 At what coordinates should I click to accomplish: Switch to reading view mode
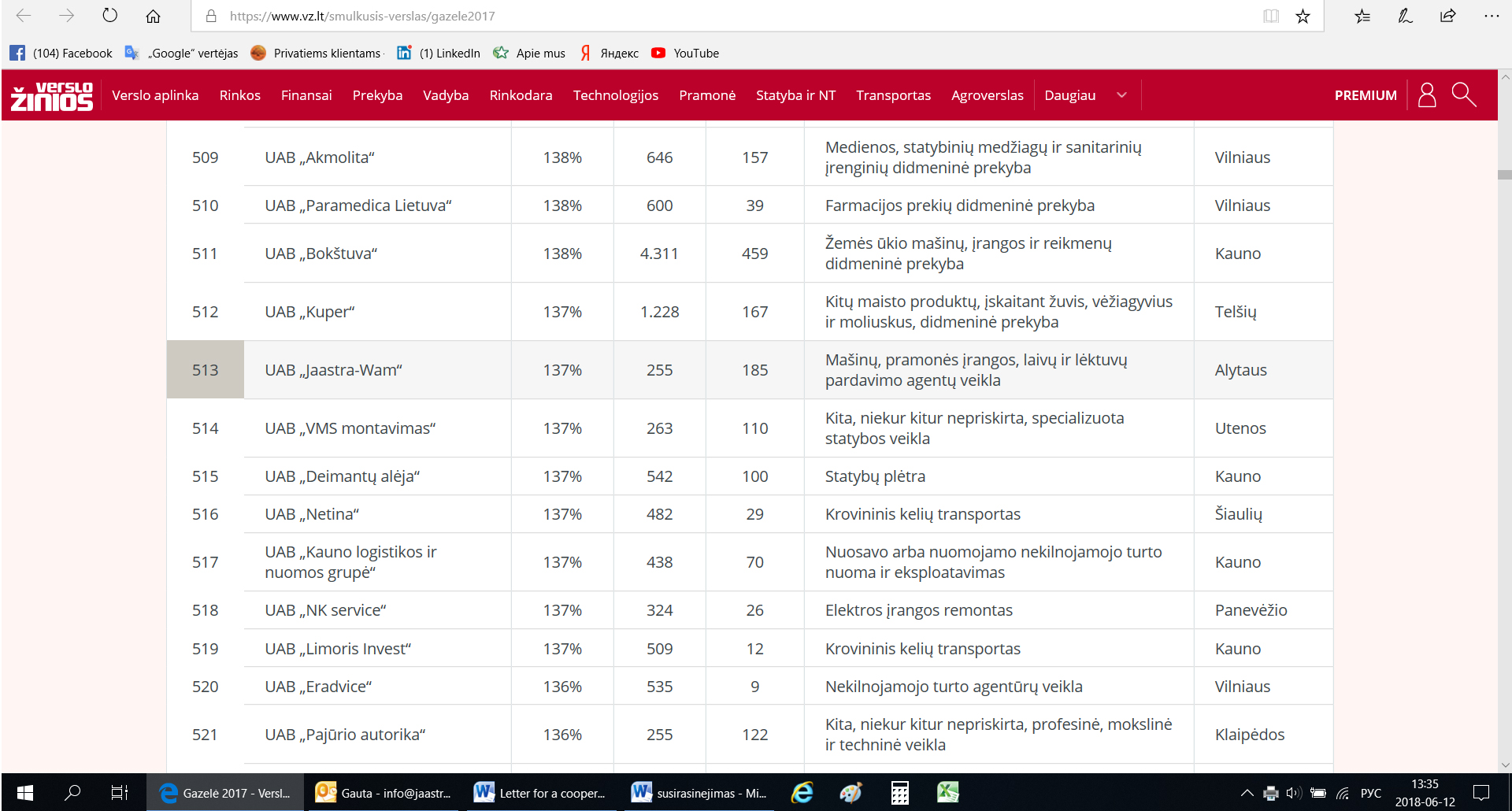point(1271,16)
